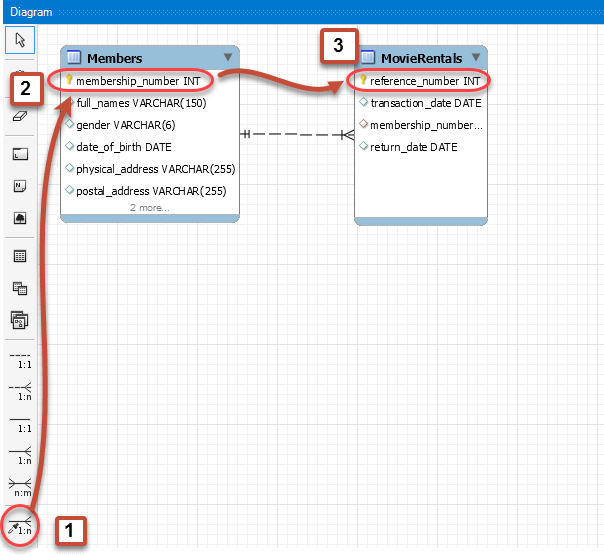The width and height of the screenshot is (604, 555).
Task: Collapse the Members table with arrow
Action: pos(227,58)
